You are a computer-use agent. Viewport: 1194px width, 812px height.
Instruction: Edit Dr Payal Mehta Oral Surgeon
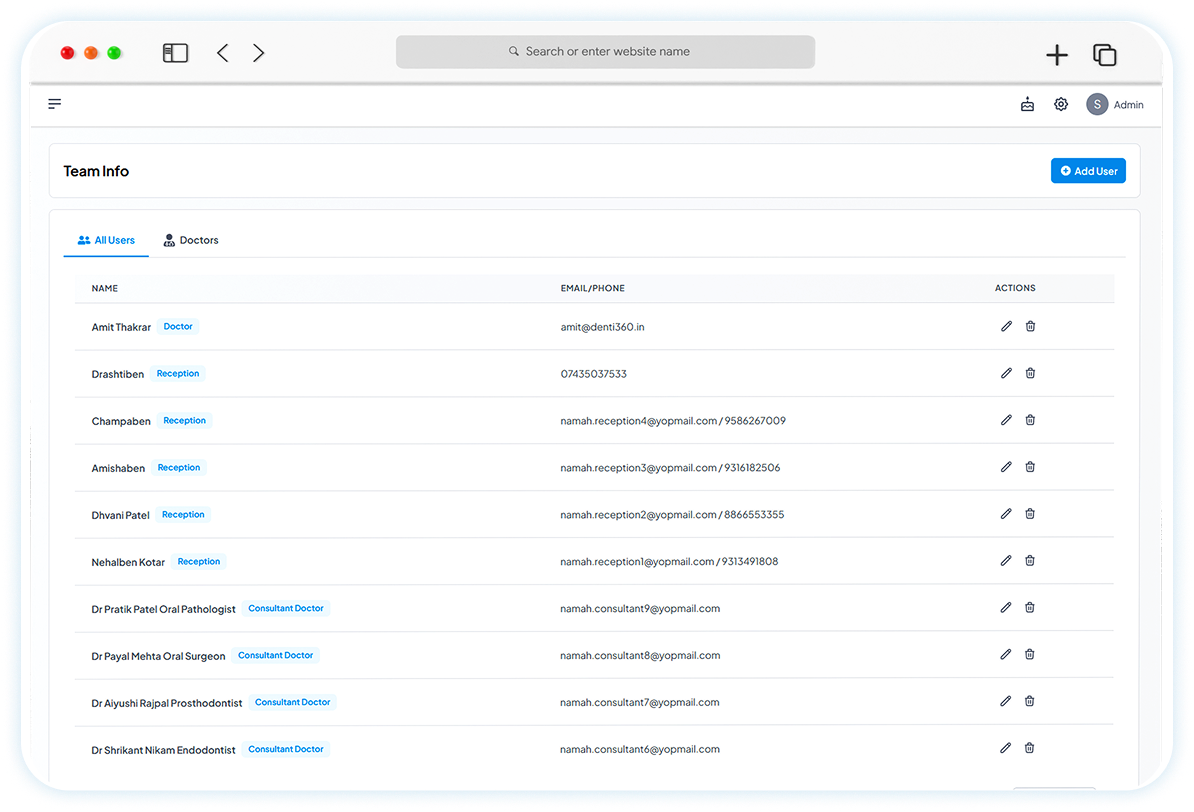pos(1006,654)
